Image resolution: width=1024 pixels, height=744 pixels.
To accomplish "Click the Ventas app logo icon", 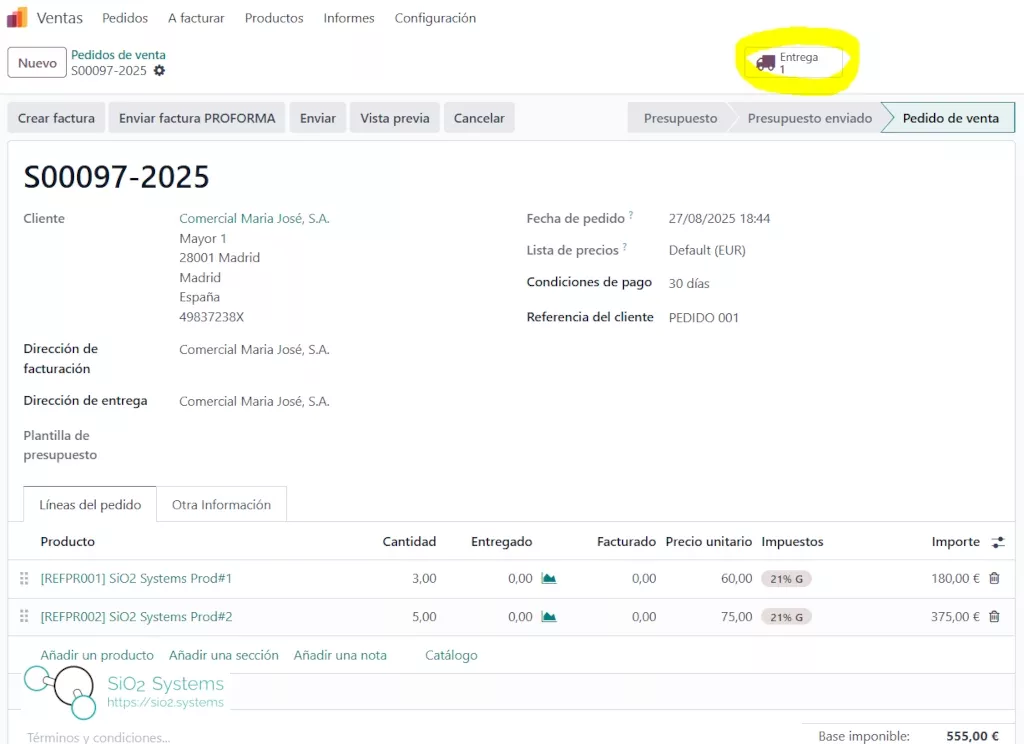I will (x=17, y=18).
